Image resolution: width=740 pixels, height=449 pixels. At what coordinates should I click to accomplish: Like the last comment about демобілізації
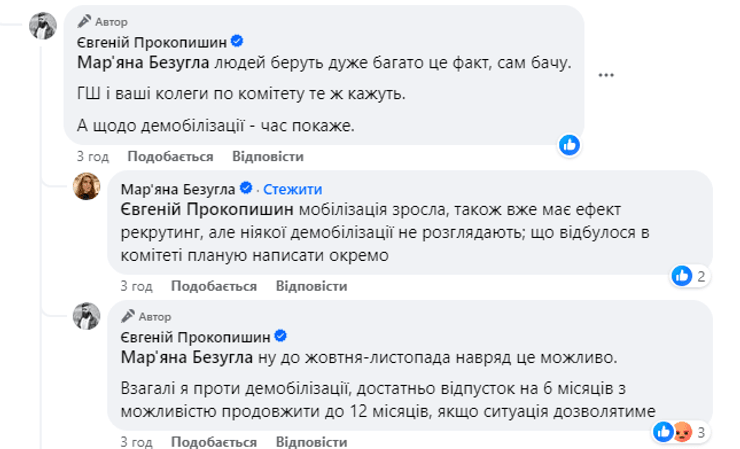214,441
